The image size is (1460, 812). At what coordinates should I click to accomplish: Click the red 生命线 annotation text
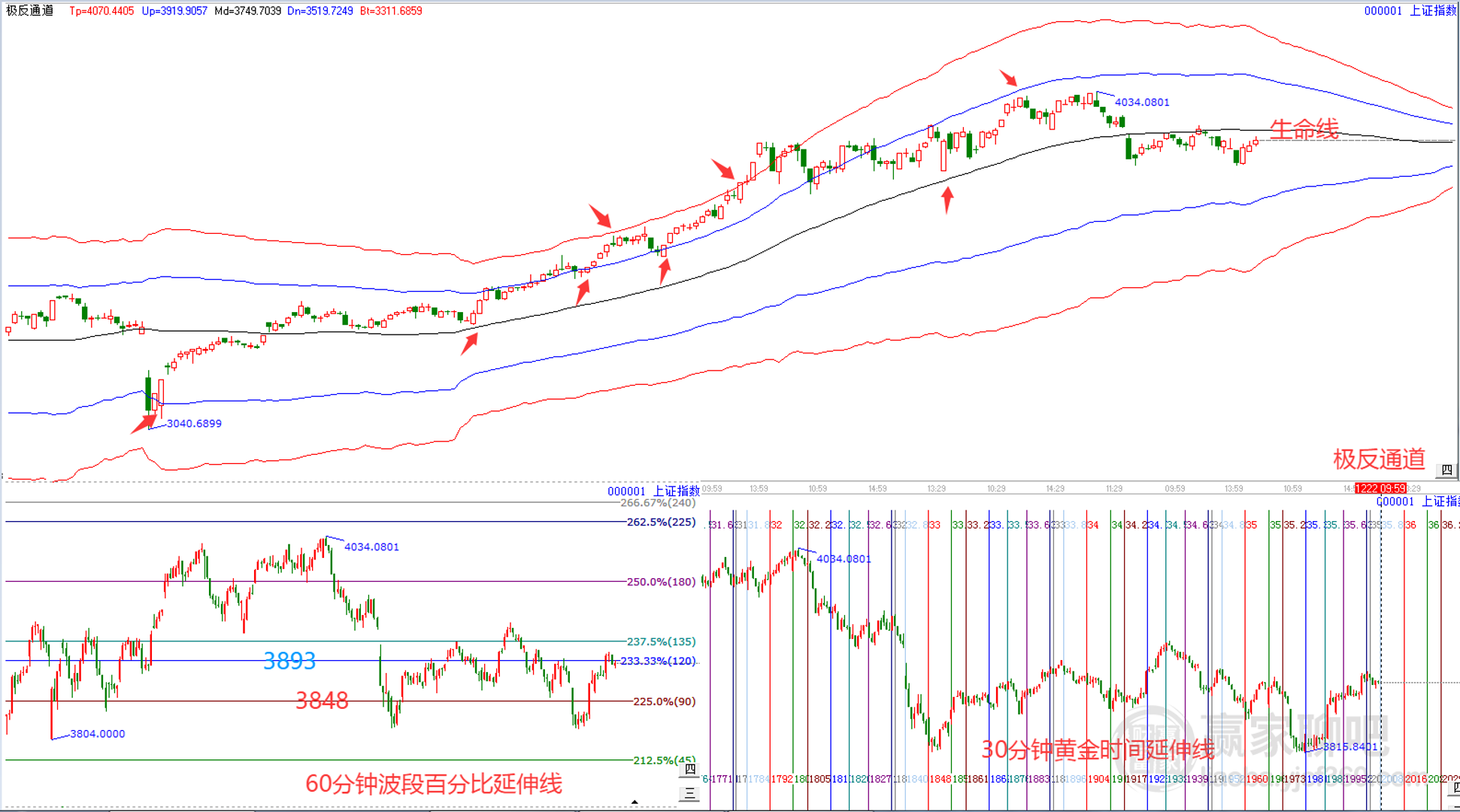[1304, 129]
